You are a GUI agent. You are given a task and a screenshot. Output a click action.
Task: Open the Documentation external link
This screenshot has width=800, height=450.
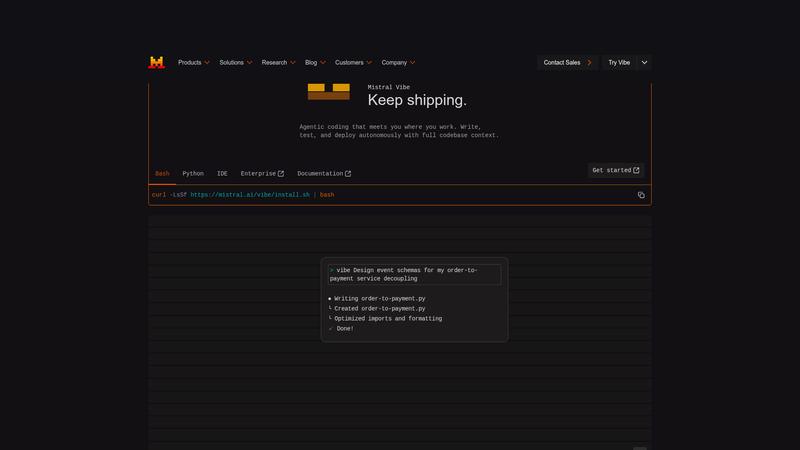(324, 174)
